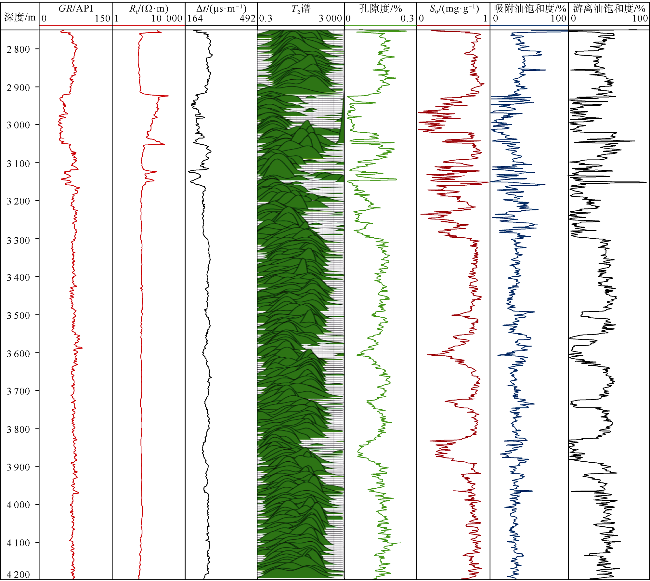The height and width of the screenshot is (581, 650).
Task: Click the Δt/(μs·m⁻¹) sonic track header
Action: [220, 8]
